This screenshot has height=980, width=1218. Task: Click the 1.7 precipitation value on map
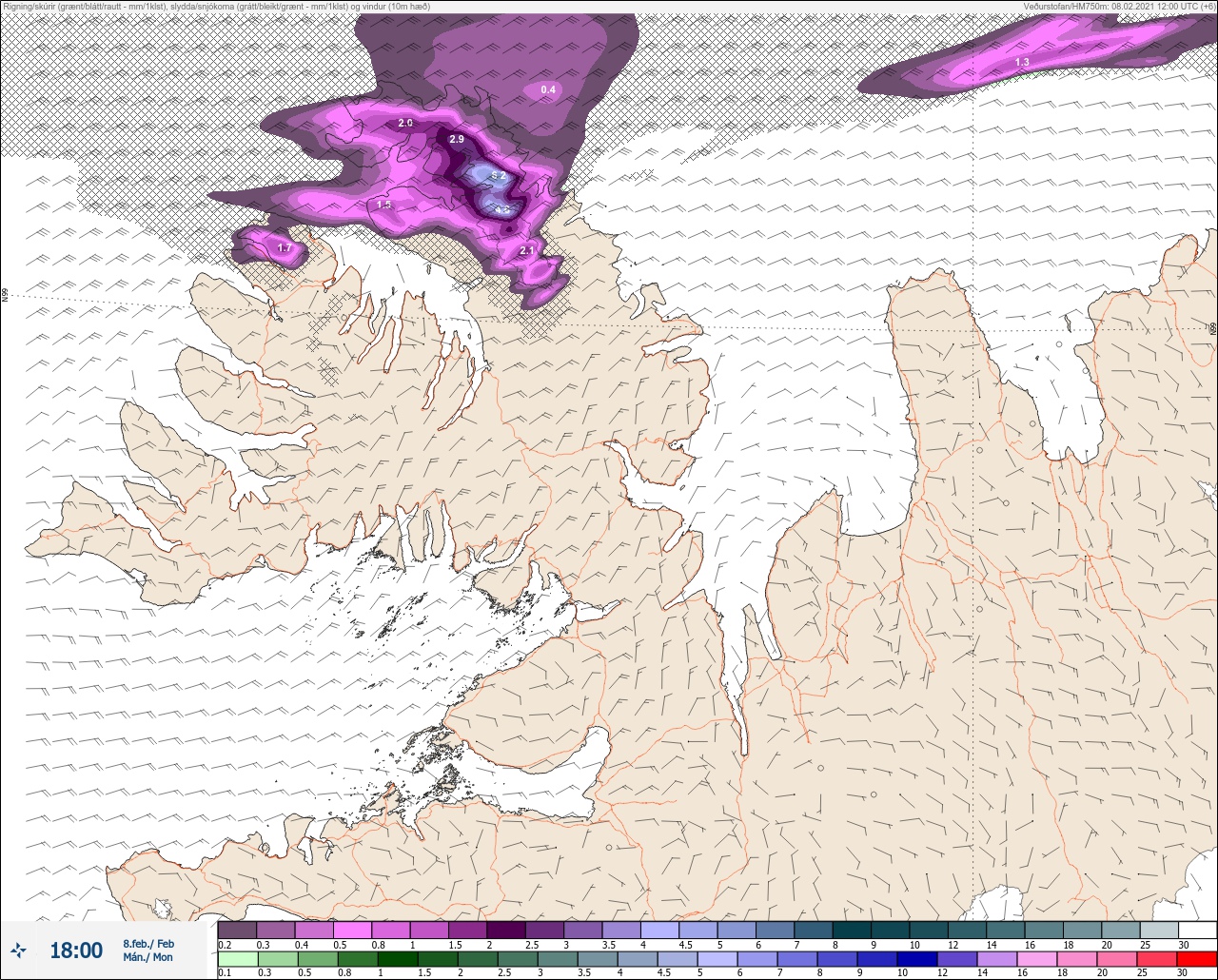pos(284,248)
